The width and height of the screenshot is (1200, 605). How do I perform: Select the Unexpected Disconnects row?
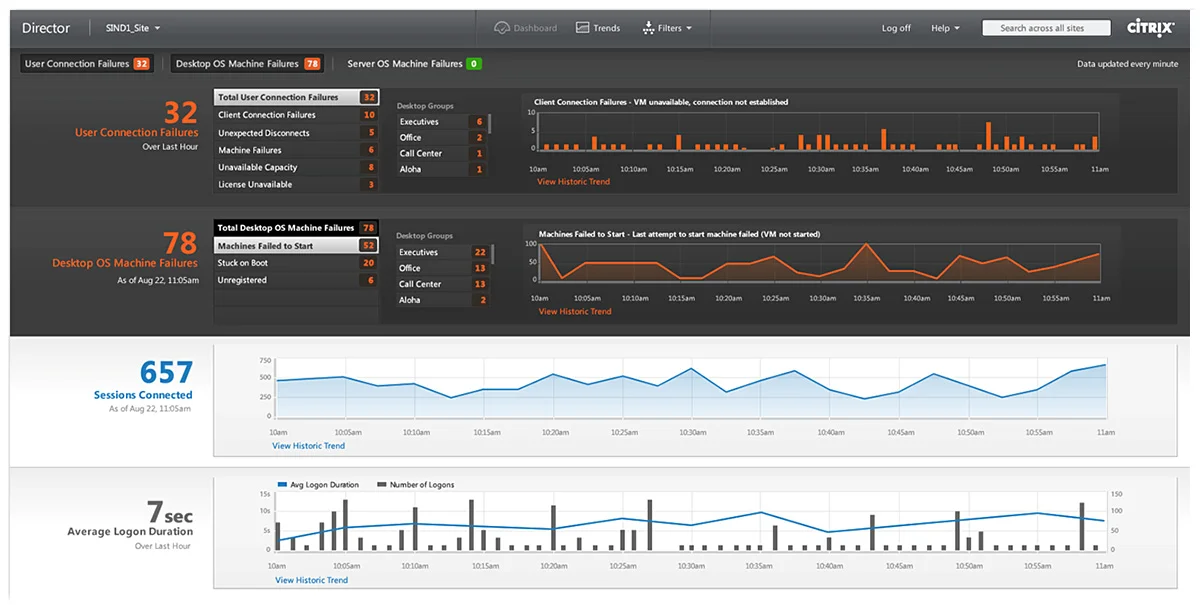click(296, 133)
